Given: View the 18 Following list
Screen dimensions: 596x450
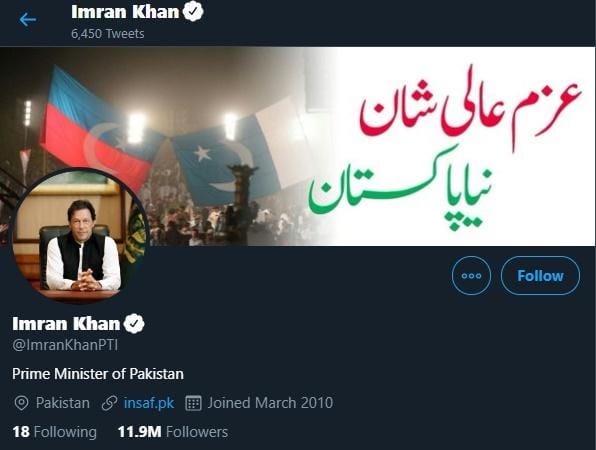Looking at the screenshot, I should pyautogui.click(x=54, y=432).
